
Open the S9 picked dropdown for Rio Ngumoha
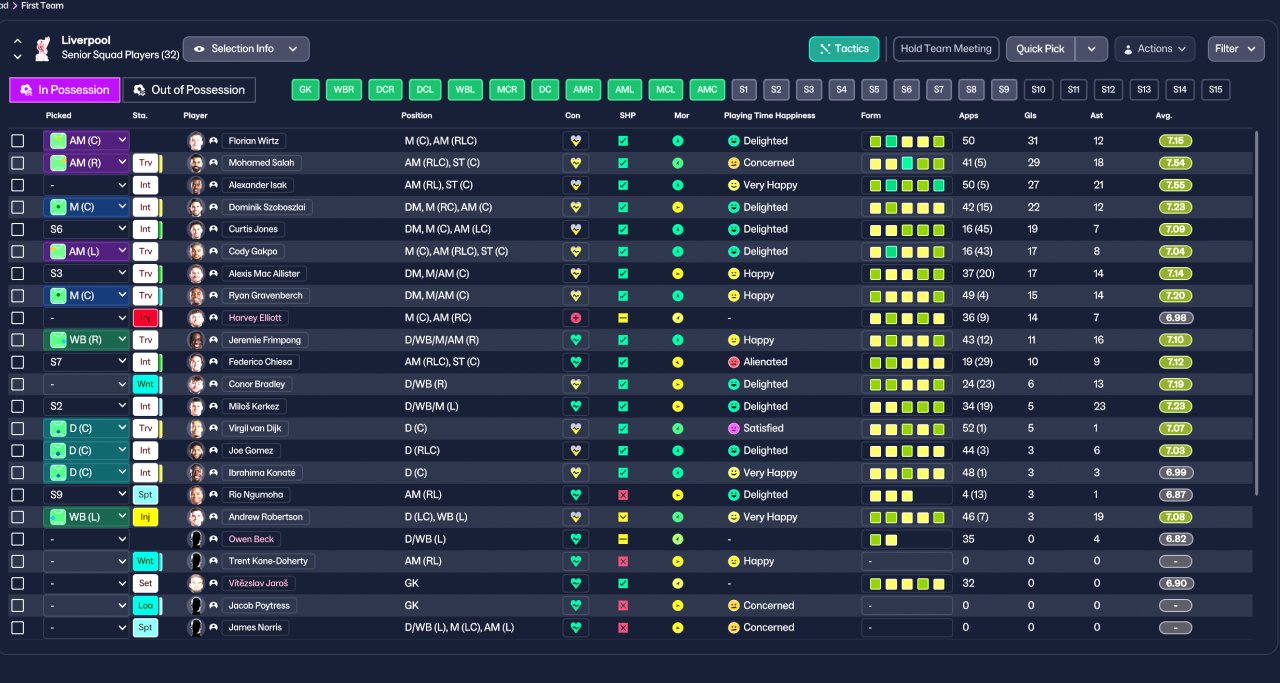[87, 495]
